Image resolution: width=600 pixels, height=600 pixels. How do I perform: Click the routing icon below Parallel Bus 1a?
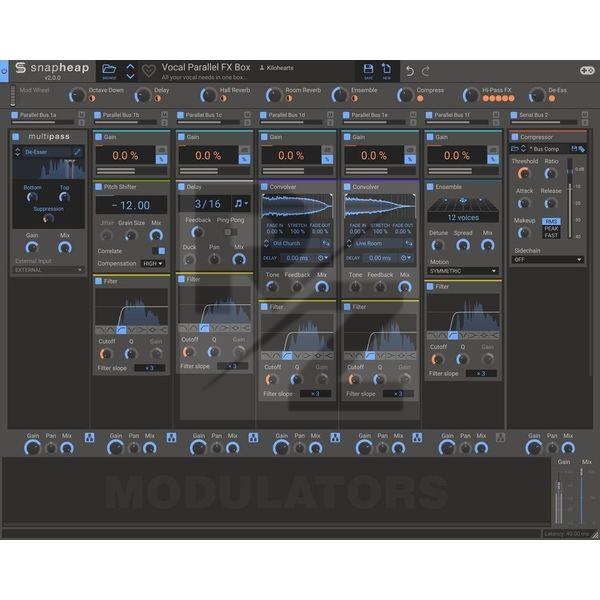(90, 437)
